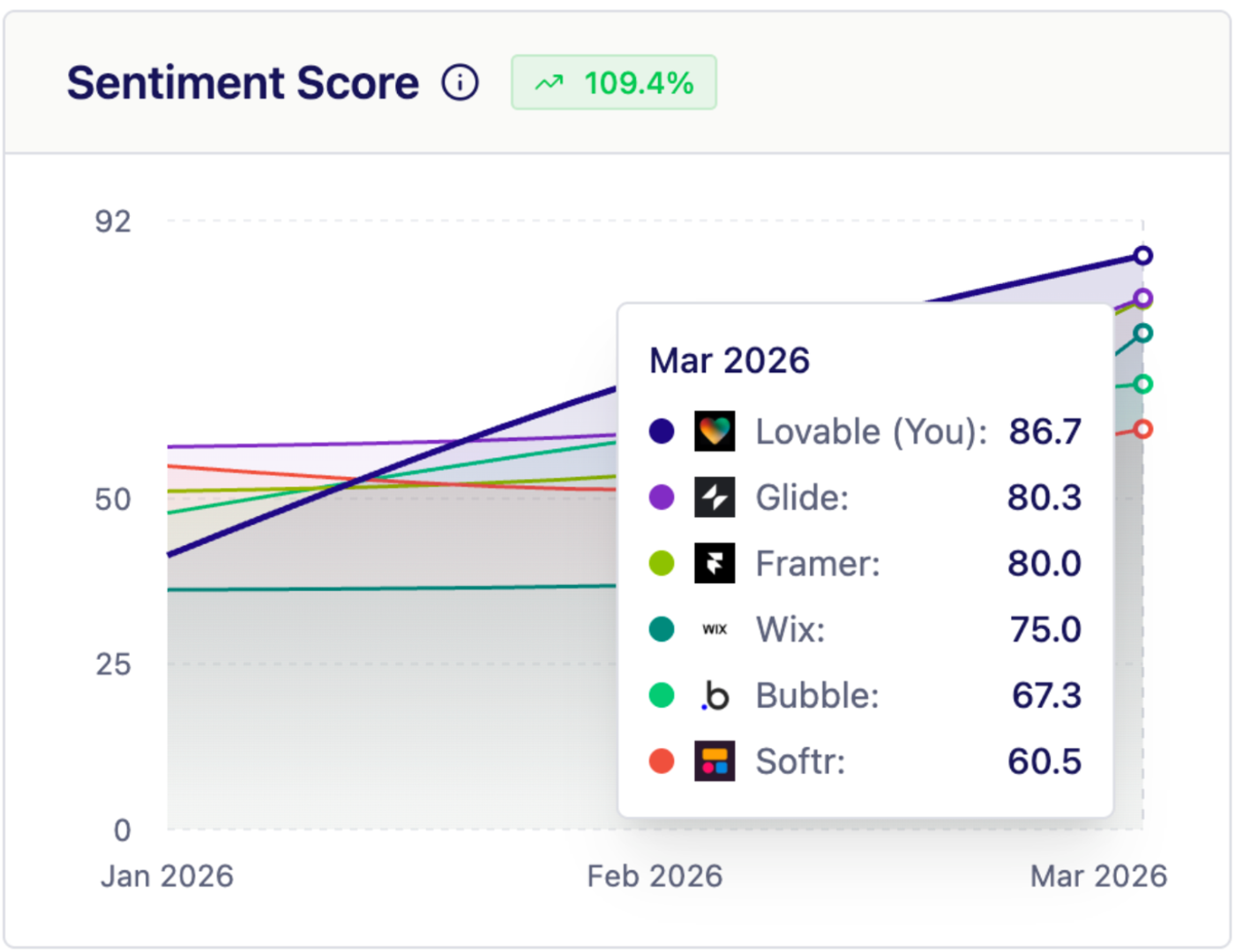Toggle the Wix series via its teal dot

pos(662,629)
